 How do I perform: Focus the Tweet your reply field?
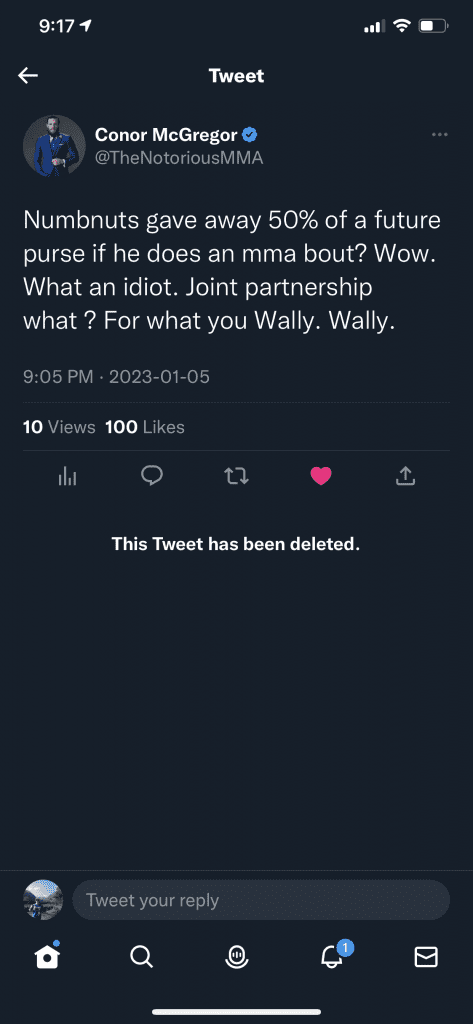pyautogui.click(x=261, y=900)
